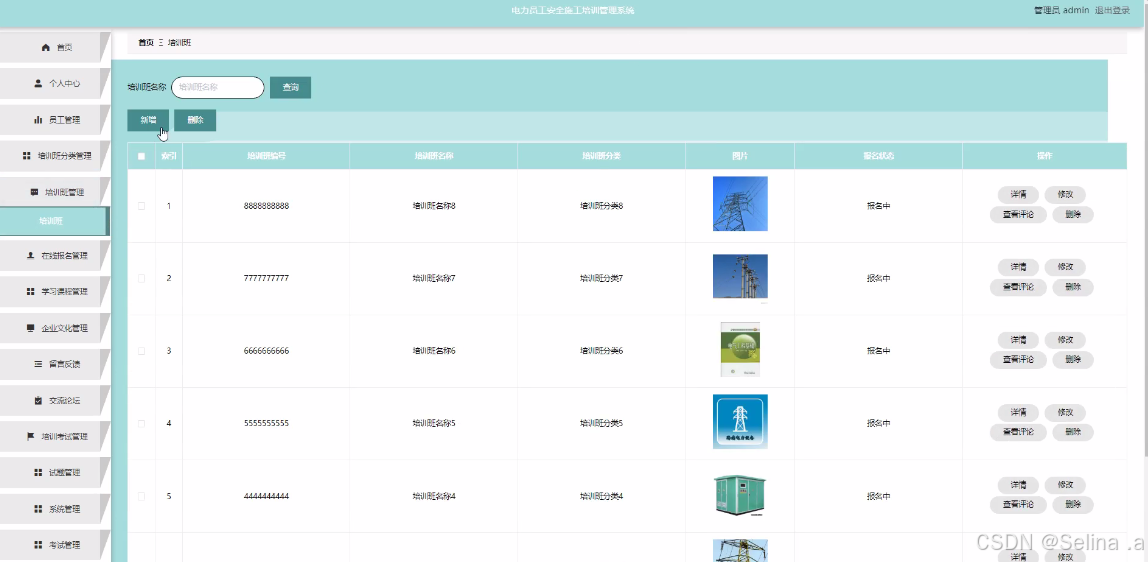1148x562 pixels.
Task: Open the green book cover thumbnail in row 3
Action: 740,349
